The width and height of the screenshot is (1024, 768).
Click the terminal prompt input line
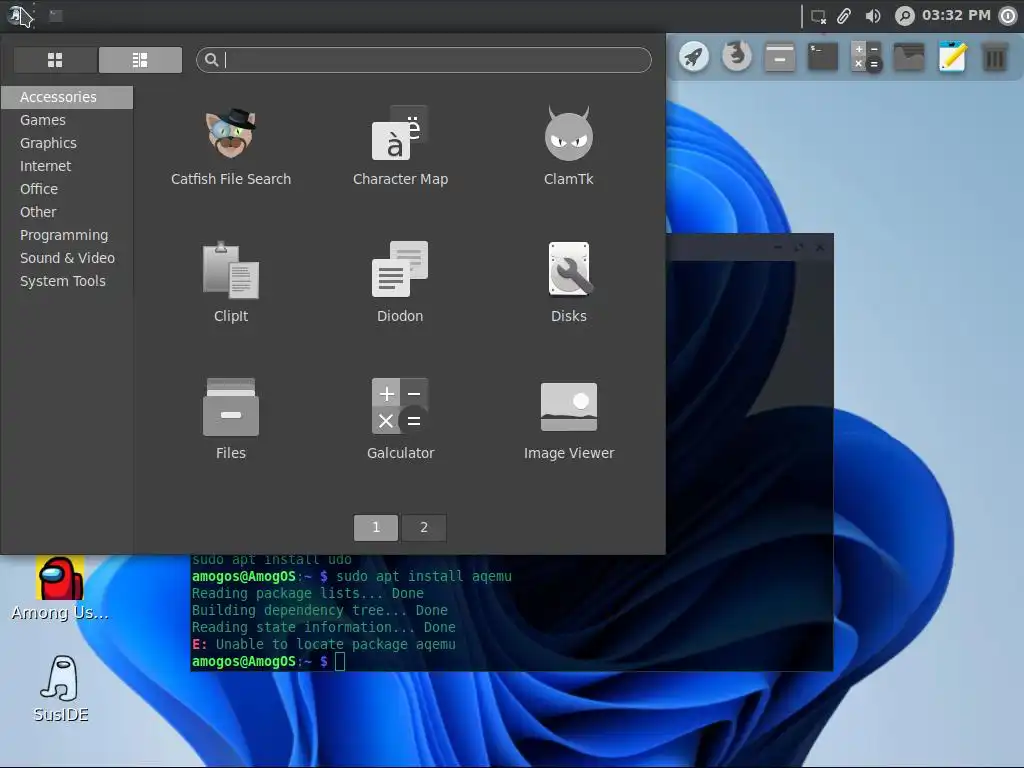click(511, 662)
